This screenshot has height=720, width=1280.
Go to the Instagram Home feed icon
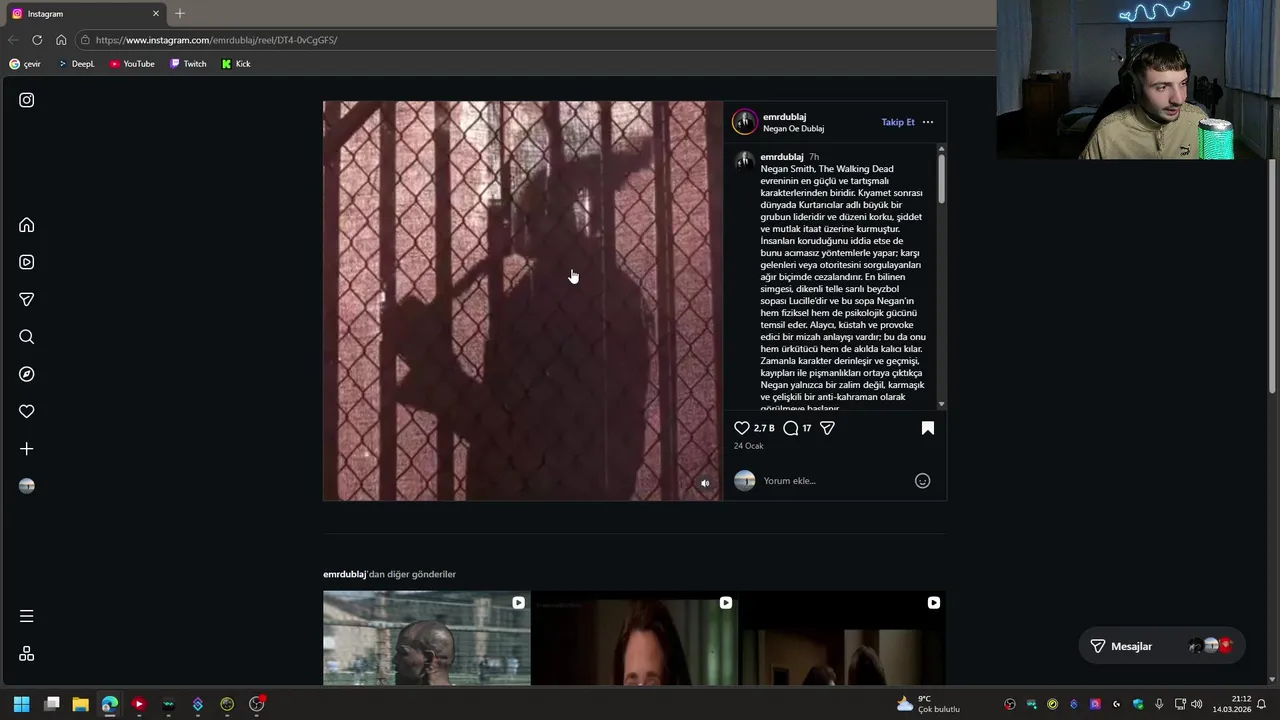[27, 225]
